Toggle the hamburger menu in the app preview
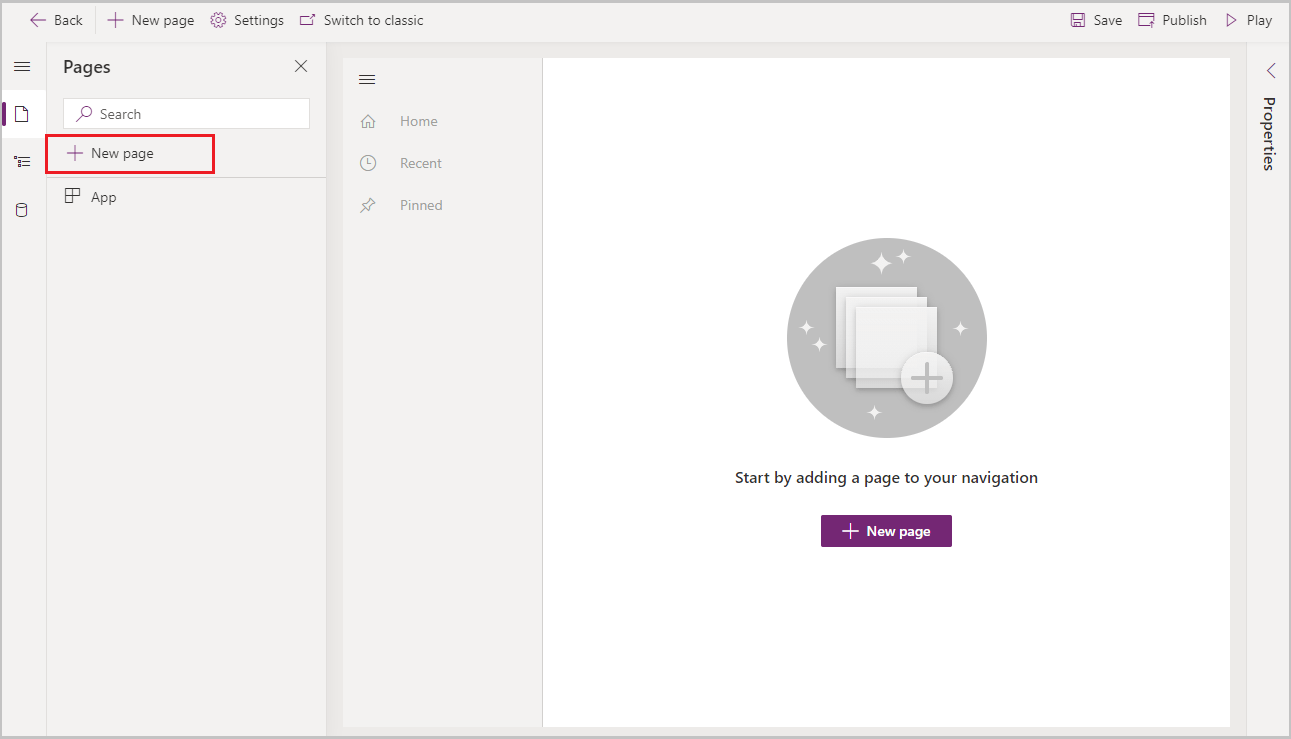Screen dimensions: 1291x739 (x=367, y=79)
